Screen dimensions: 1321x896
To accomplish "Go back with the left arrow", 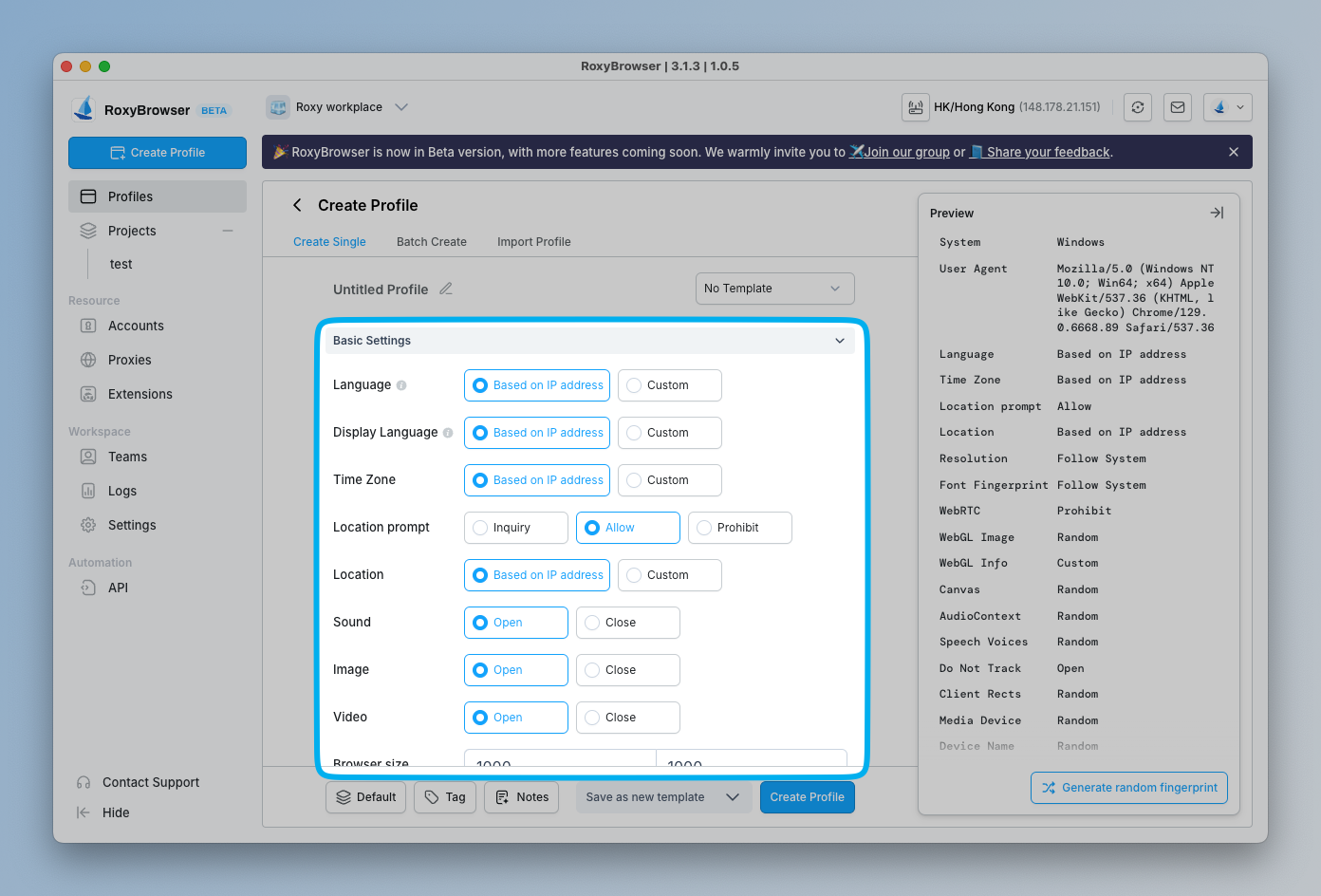I will tap(297, 205).
